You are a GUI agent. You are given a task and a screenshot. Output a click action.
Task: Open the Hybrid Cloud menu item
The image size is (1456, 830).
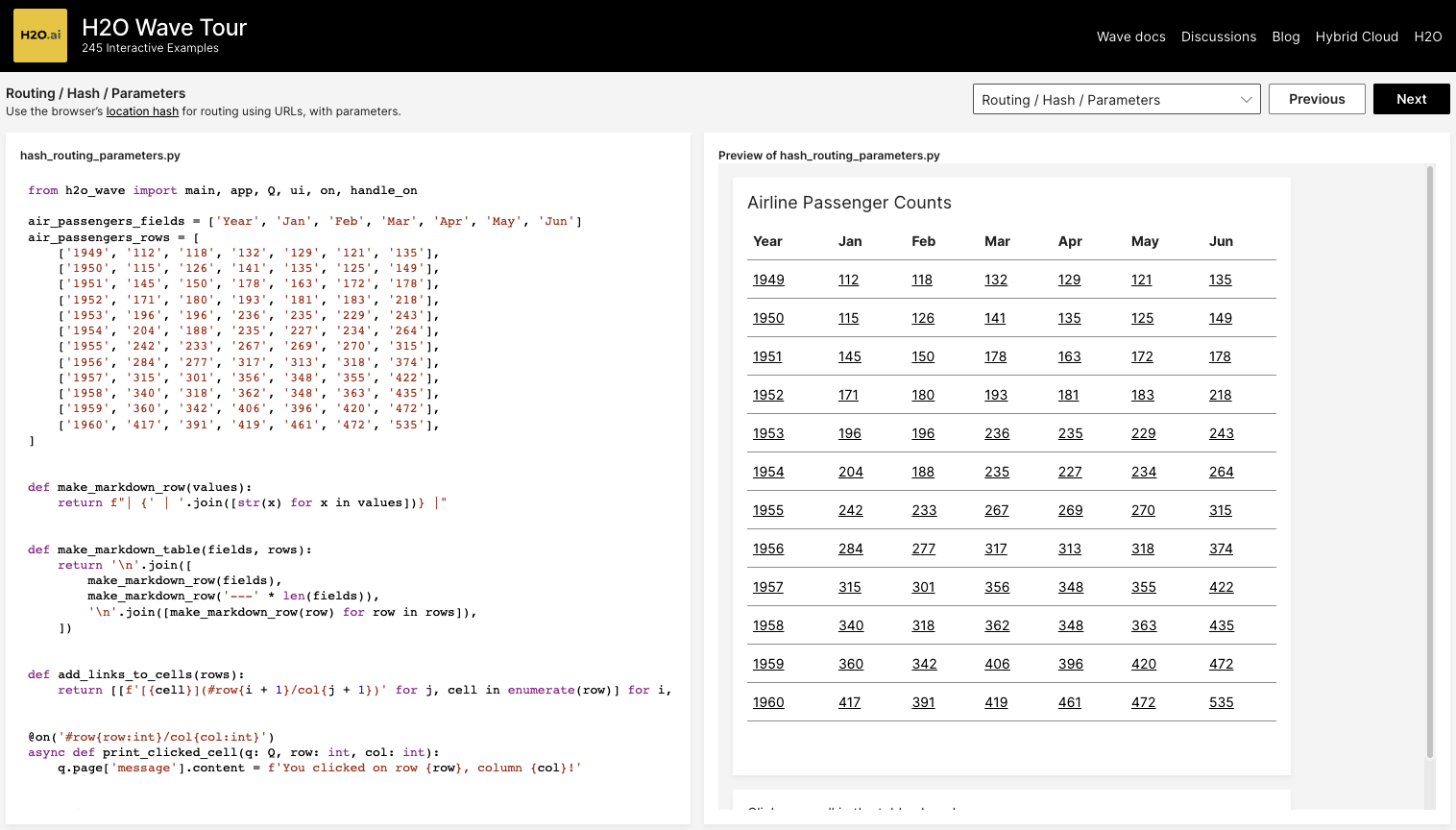[1356, 37]
